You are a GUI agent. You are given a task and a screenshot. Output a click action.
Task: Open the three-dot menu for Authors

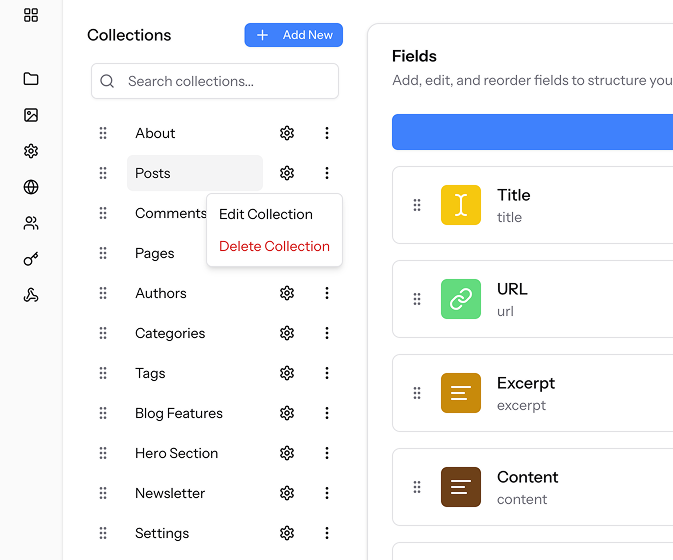coord(327,293)
